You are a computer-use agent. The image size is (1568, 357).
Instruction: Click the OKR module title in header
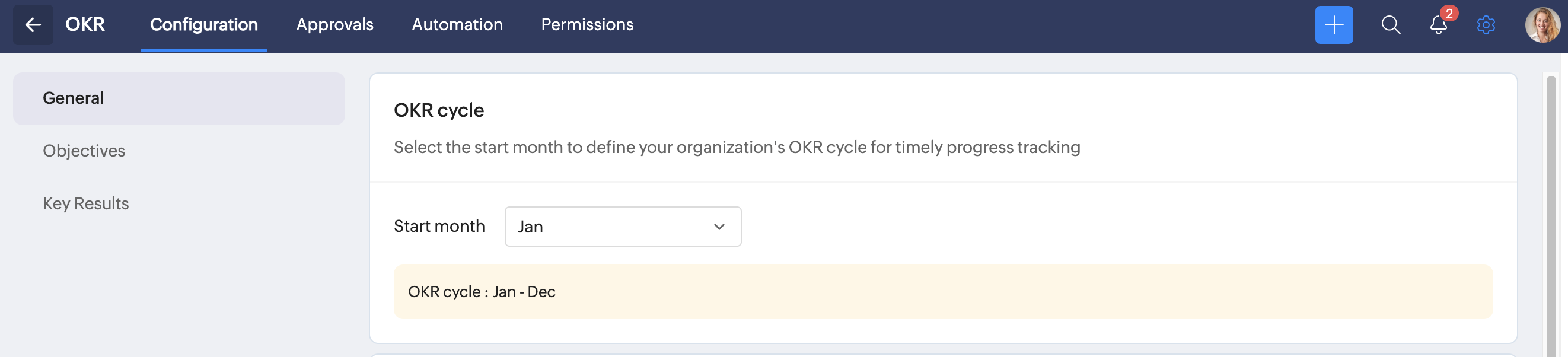click(x=85, y=25)
